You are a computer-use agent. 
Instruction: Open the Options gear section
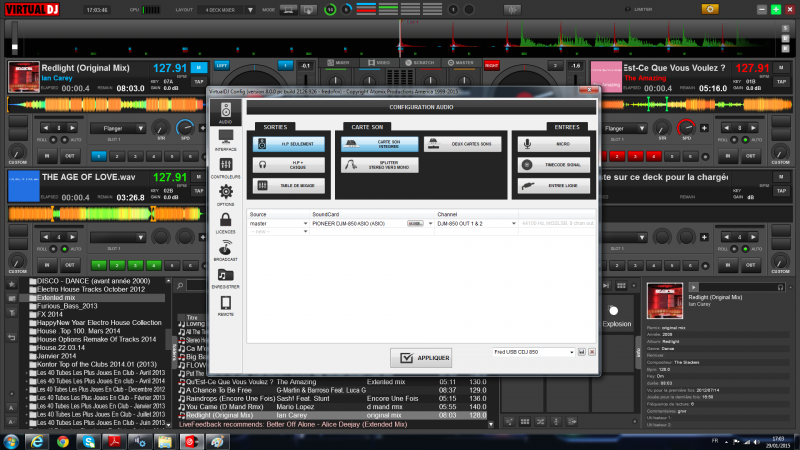225,194
